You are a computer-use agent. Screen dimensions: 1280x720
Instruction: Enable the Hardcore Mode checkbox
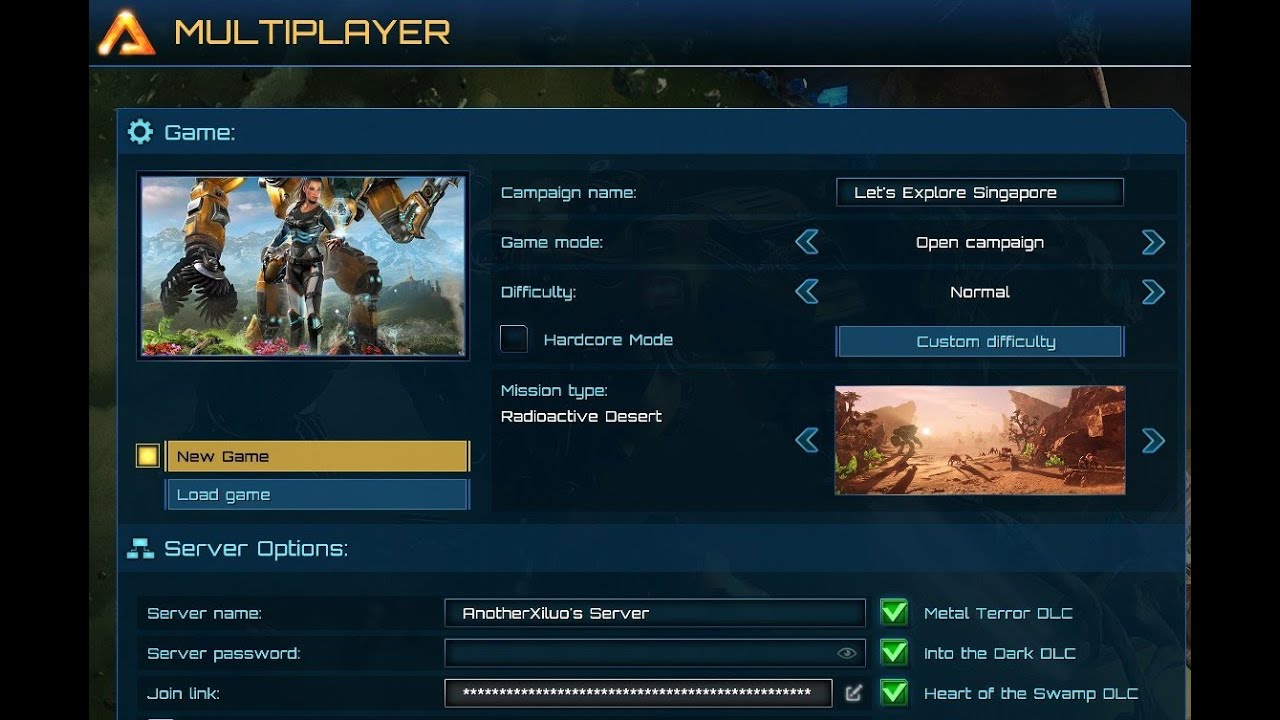(514, 339)
